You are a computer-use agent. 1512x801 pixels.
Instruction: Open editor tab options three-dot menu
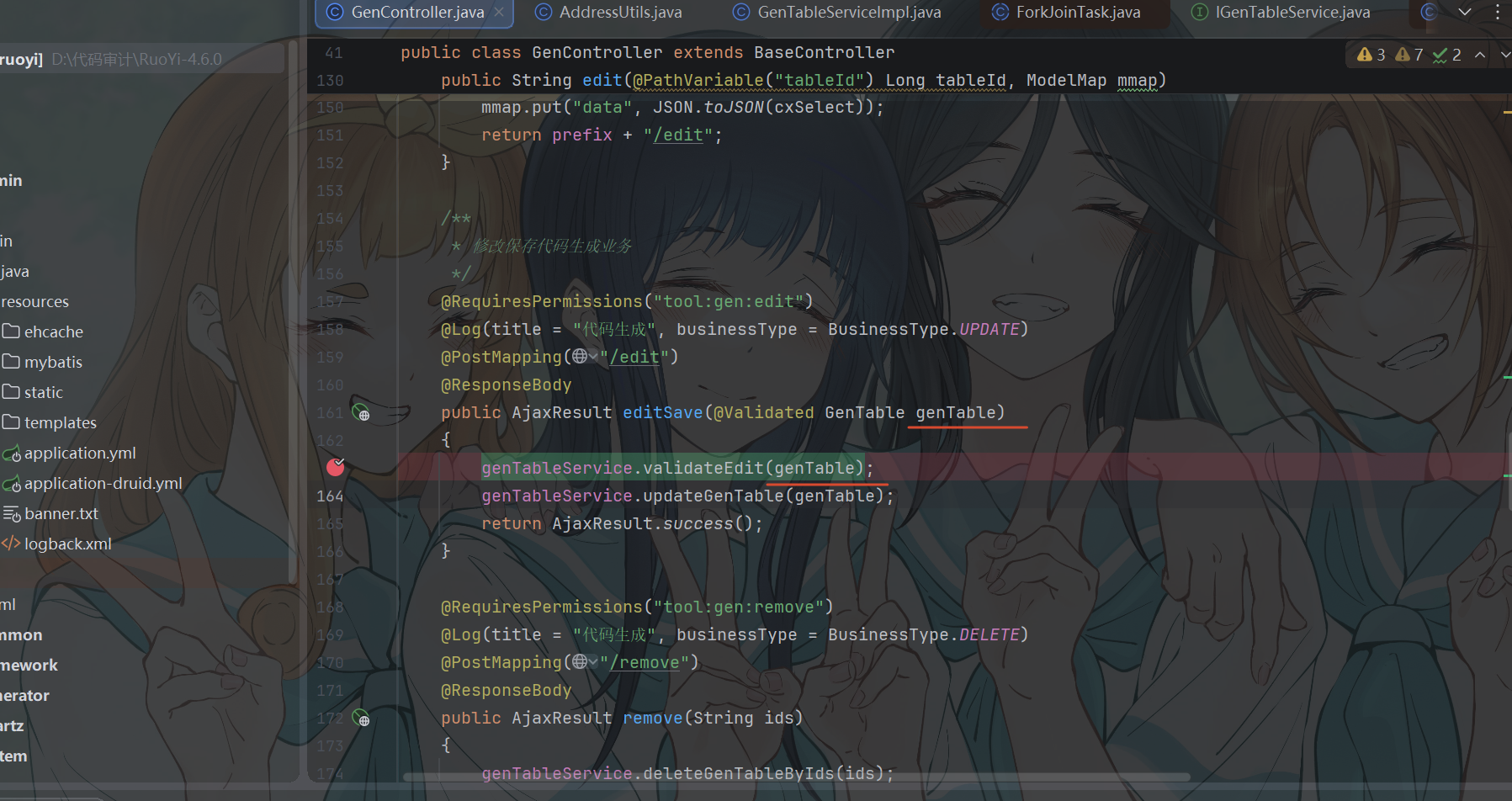1497,12
